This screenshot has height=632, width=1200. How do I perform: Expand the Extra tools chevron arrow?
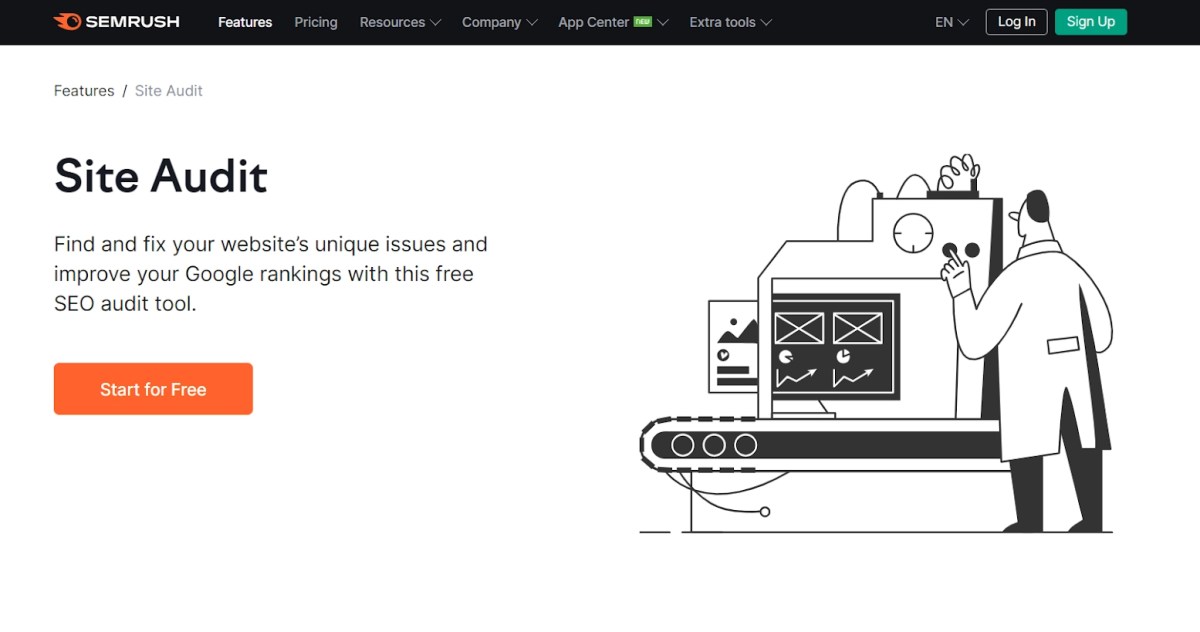[x=766, y=22]
